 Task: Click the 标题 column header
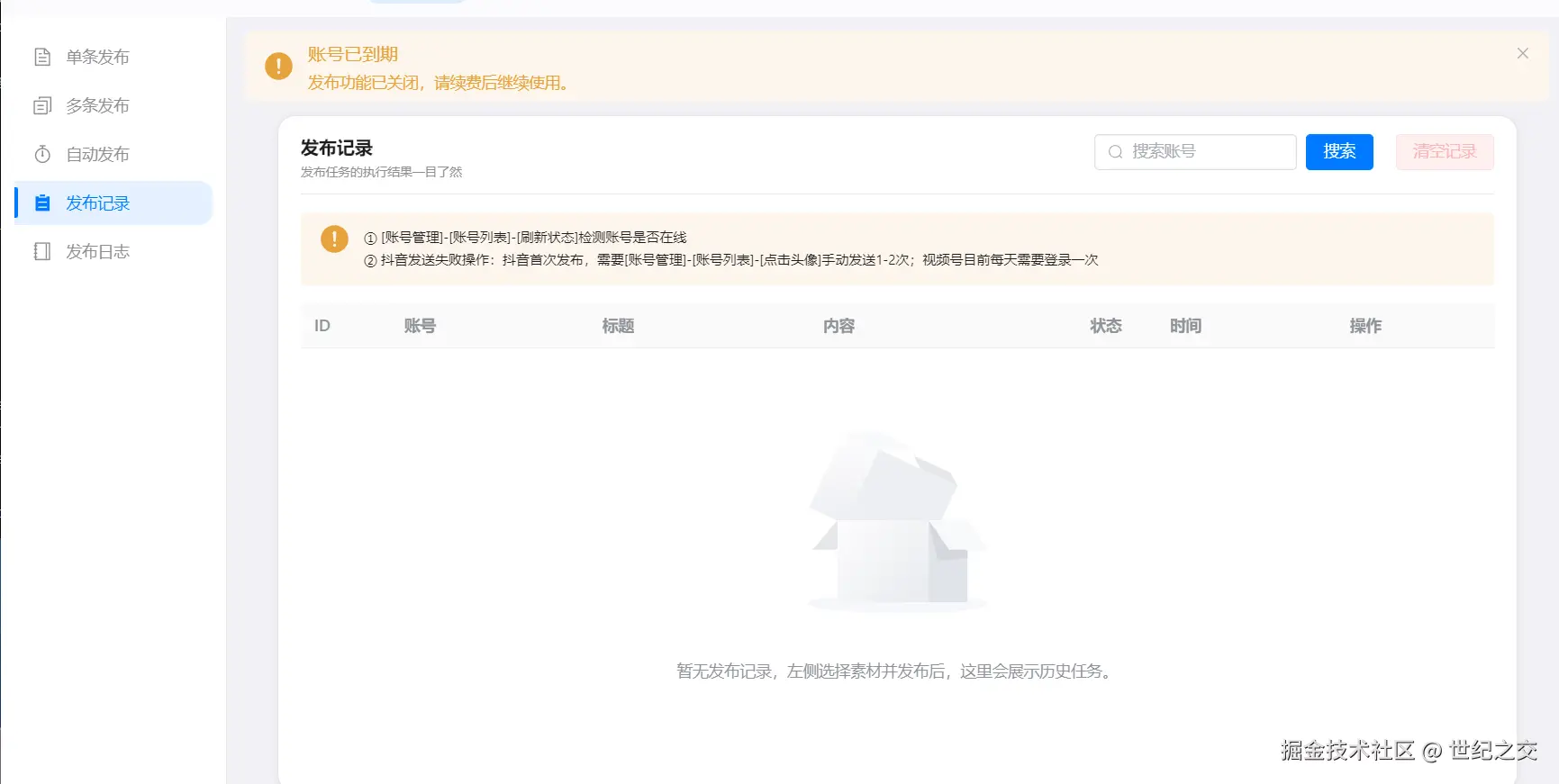pos(618,326)
